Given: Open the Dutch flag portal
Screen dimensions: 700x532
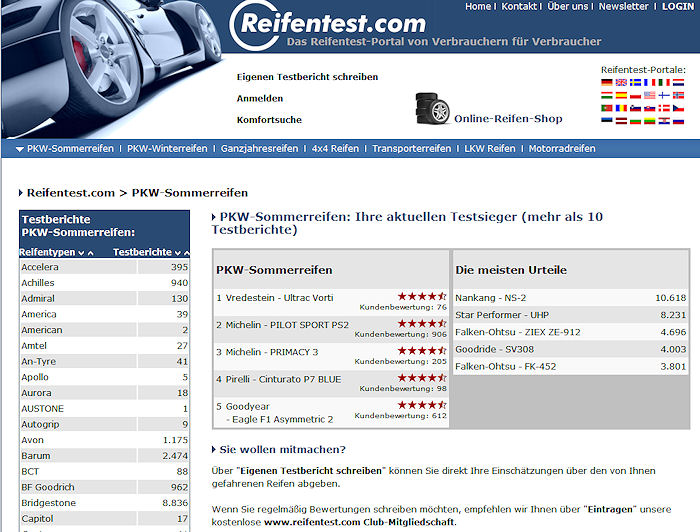Looking at the screenshot, I should (x=679, y=83).
